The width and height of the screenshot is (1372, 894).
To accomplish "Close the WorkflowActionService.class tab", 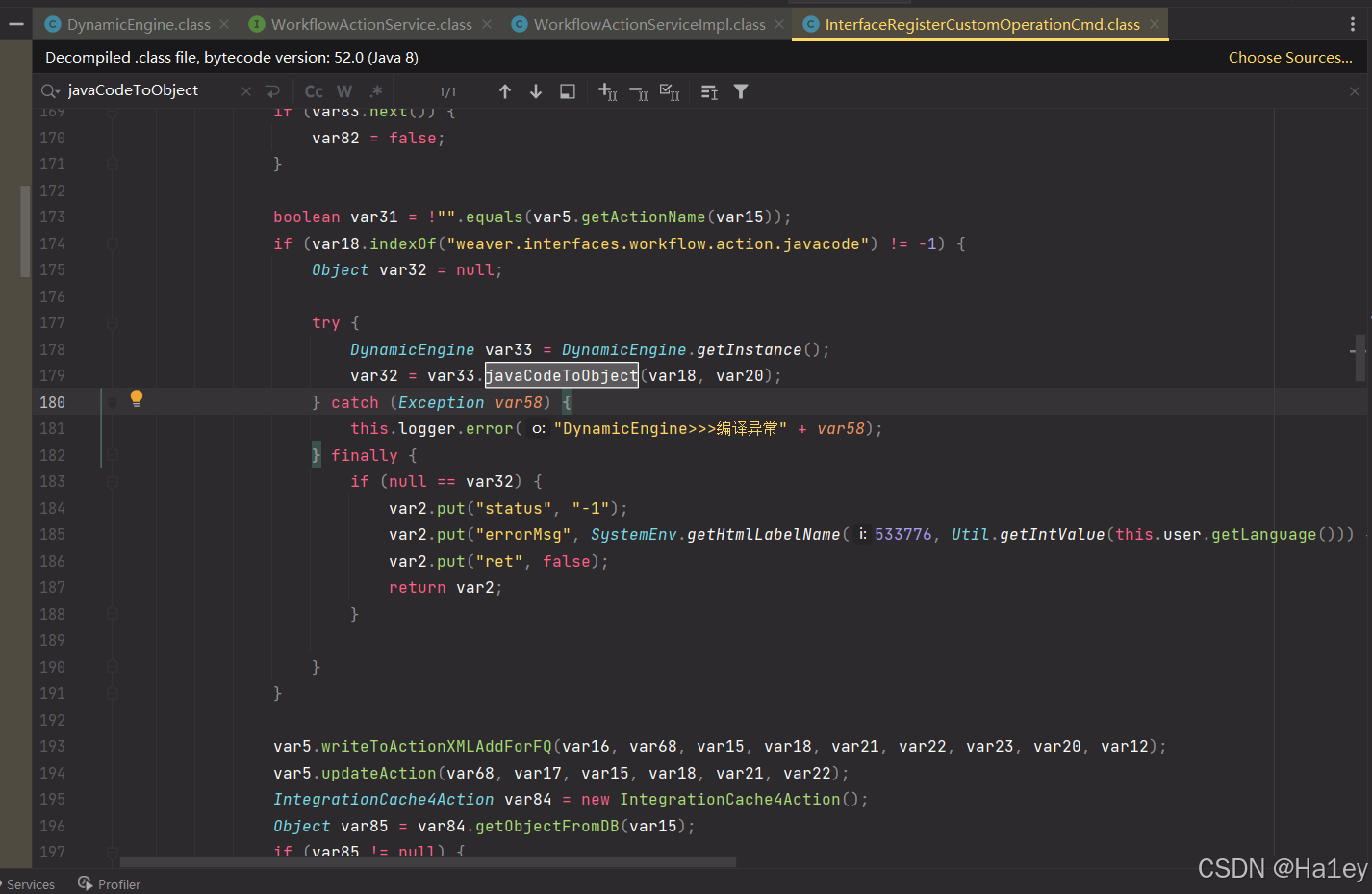I will pyautogui.click(x=487, y=24).
